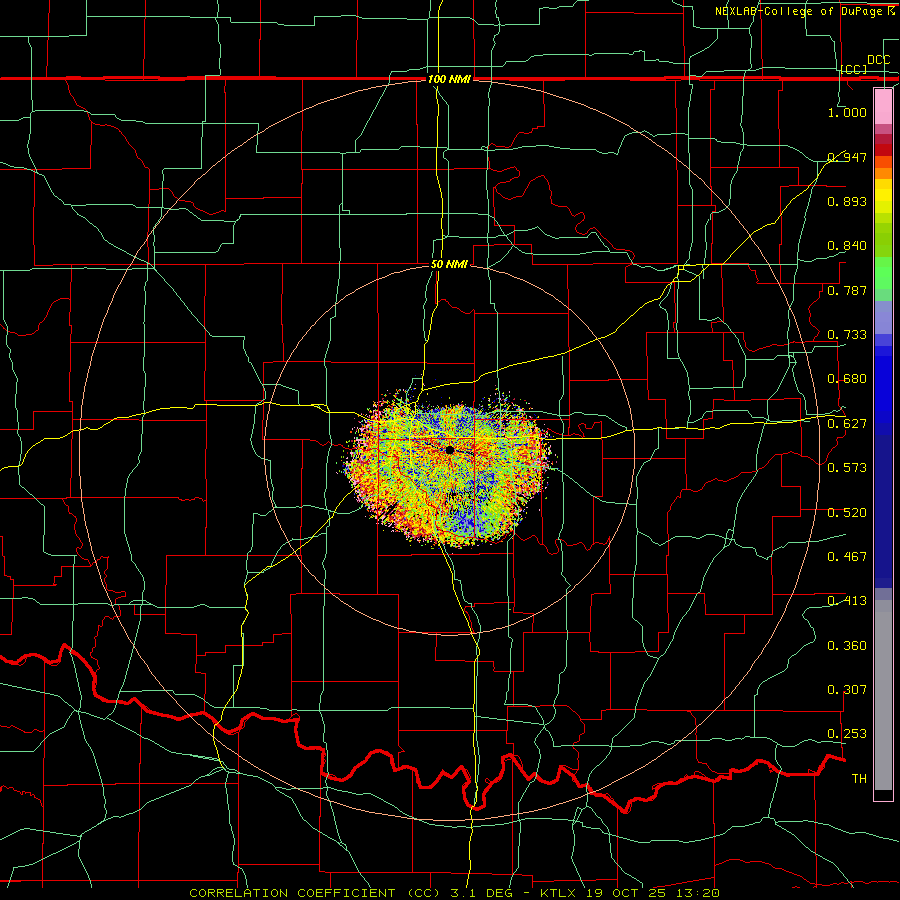This screenshot has width=900, height=900.
Task: Click the 0.467 legend value
Action: tap(847, 557)
